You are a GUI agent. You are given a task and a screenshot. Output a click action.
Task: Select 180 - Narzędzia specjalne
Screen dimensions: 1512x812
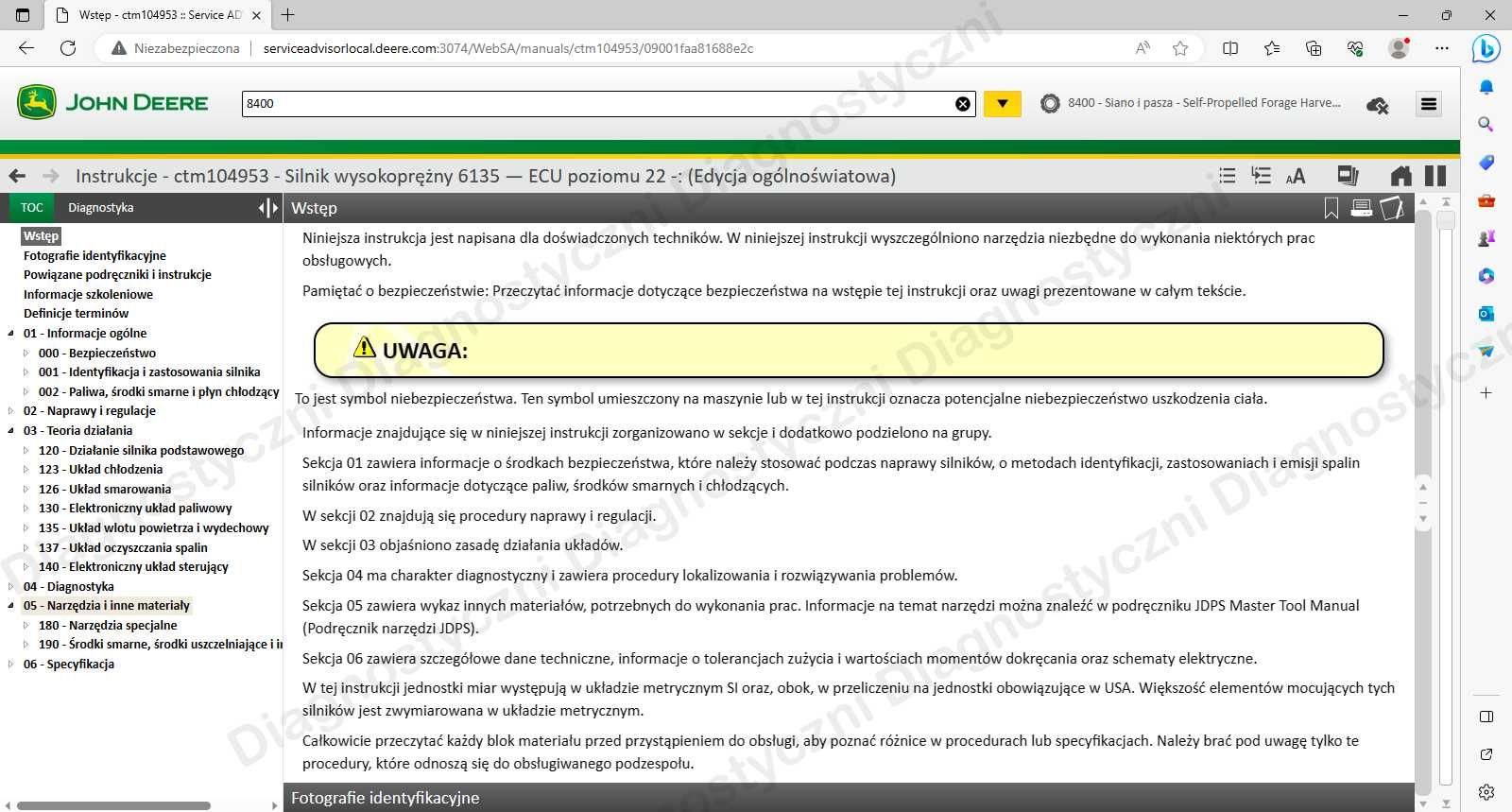click(x=108, y=626)
